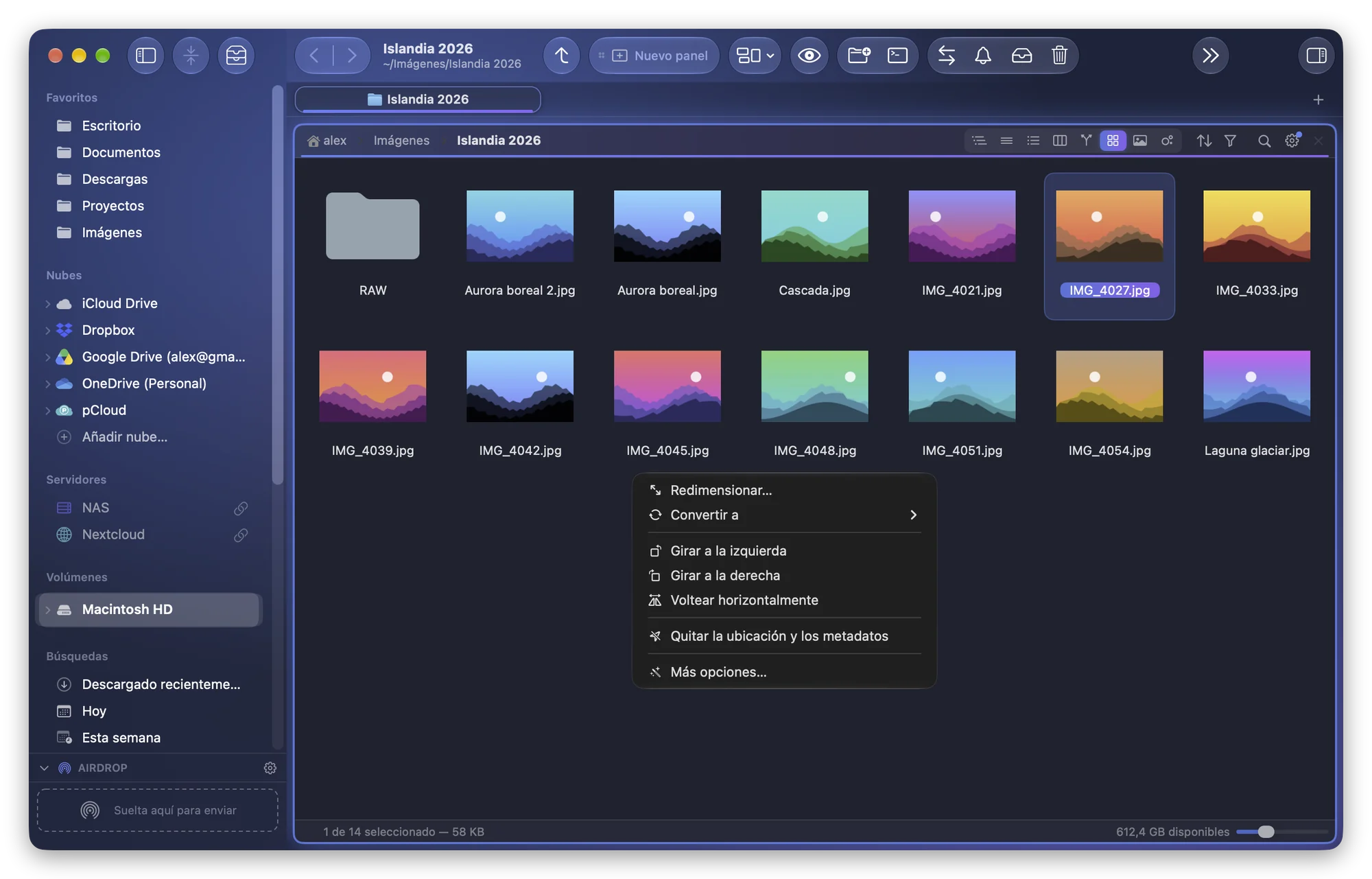Choose Quitar la ubicación y los metadatos
The image size is (1372, 879).
pos(784,636)
